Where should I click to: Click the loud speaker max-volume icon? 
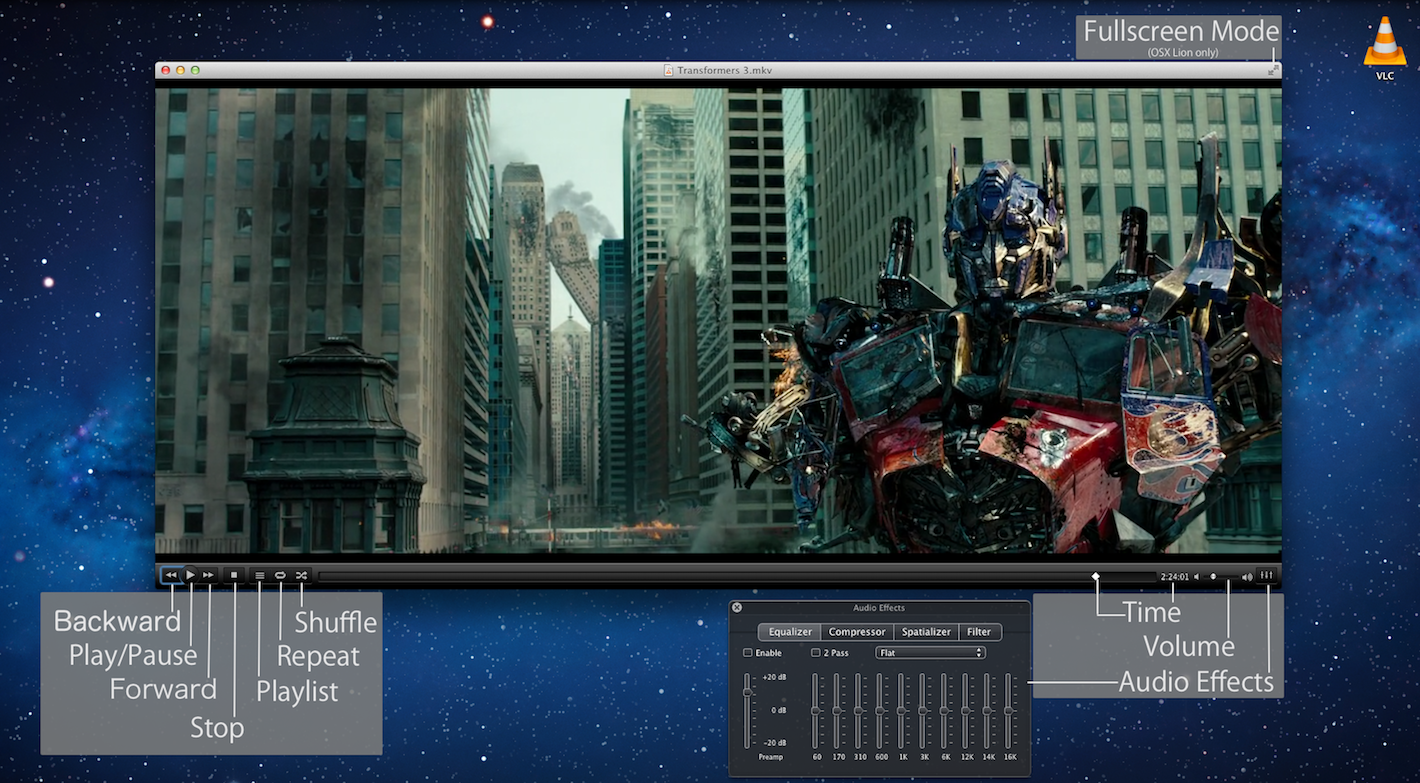1246,576
